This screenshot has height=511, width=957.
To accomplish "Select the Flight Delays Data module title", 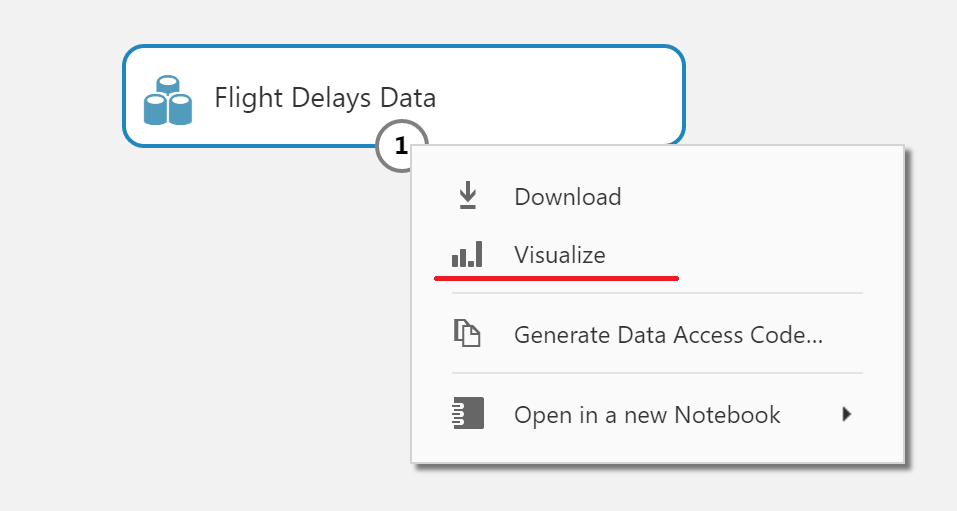I will [325, 98].
